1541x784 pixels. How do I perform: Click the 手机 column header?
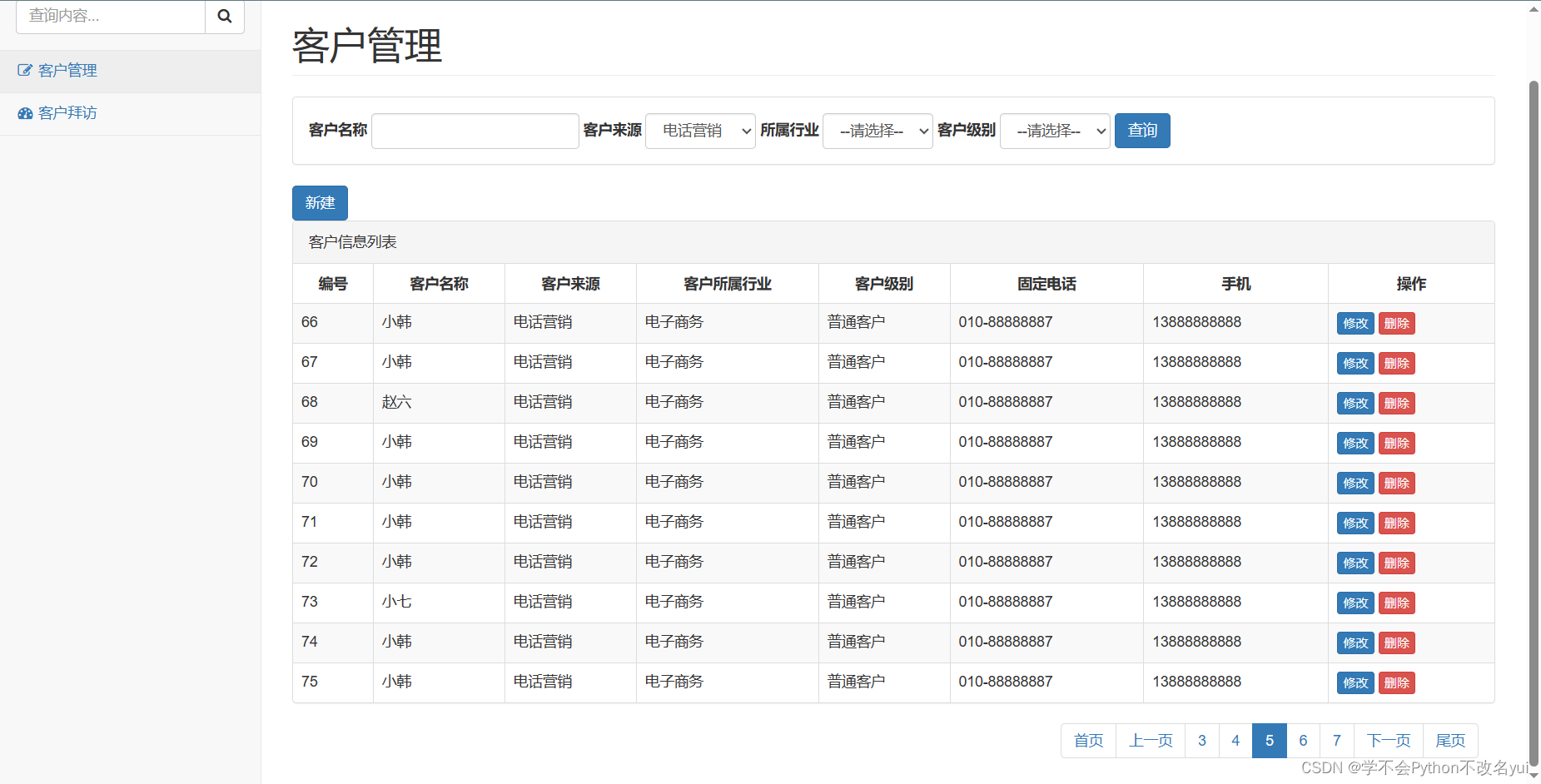pos(1235,285)
